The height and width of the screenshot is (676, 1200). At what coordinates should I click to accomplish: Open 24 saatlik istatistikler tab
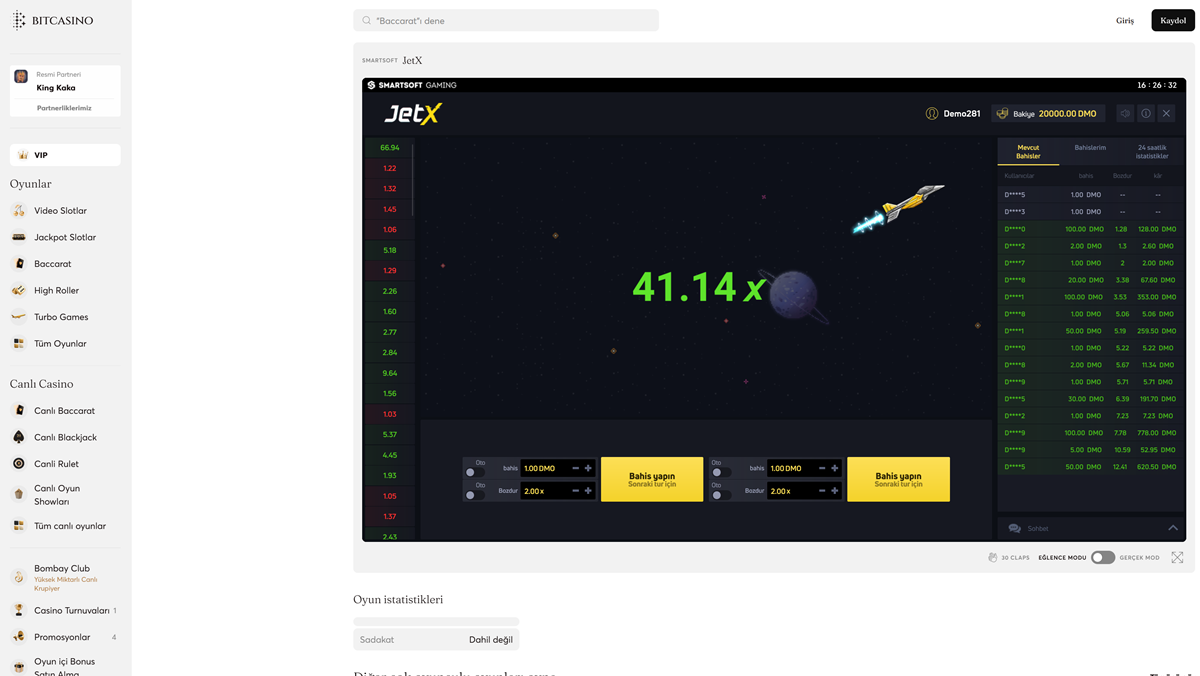pyautogui.click(x=1152, y=152)
